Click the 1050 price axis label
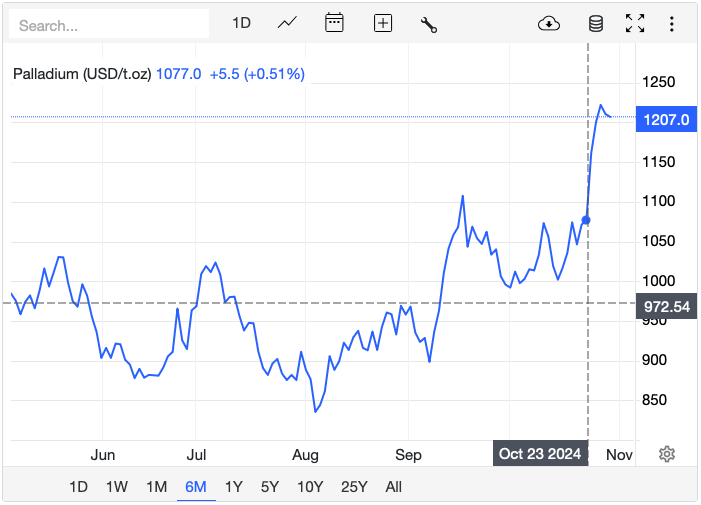The width and height of the screenshot is (701, 505). pos(659,241)
